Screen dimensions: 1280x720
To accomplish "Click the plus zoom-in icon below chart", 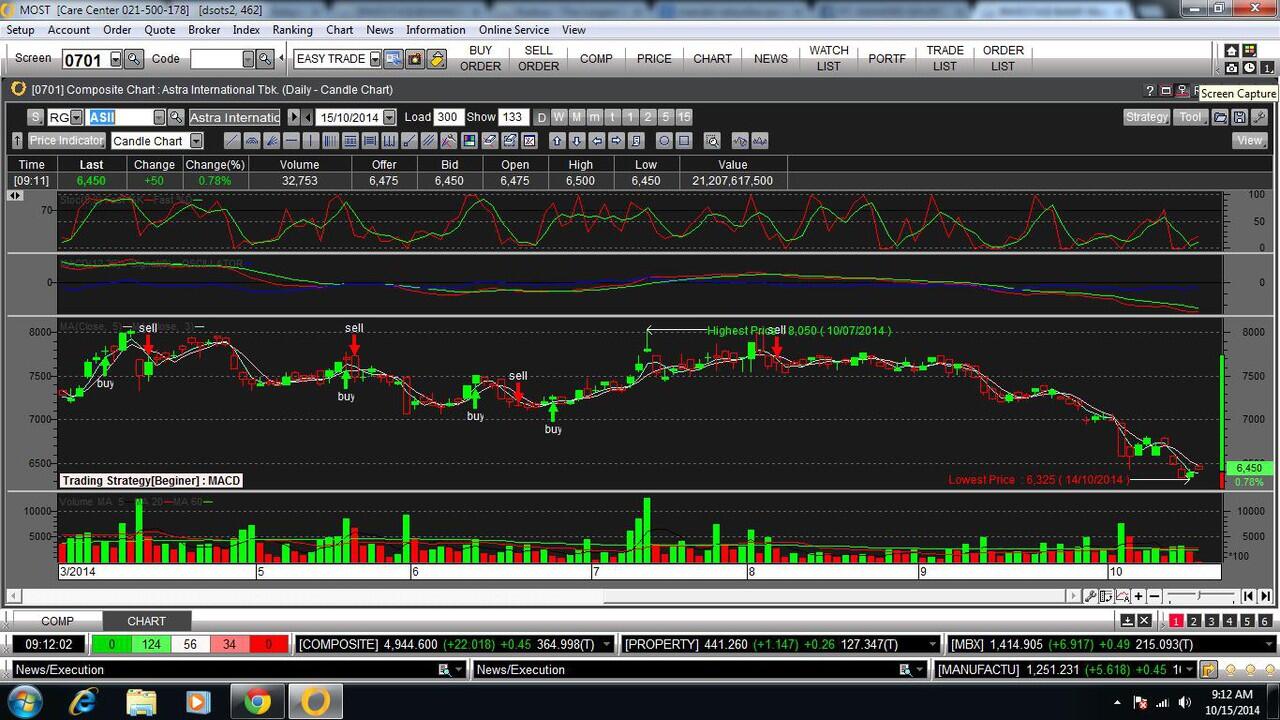I will coord(1138,596).
